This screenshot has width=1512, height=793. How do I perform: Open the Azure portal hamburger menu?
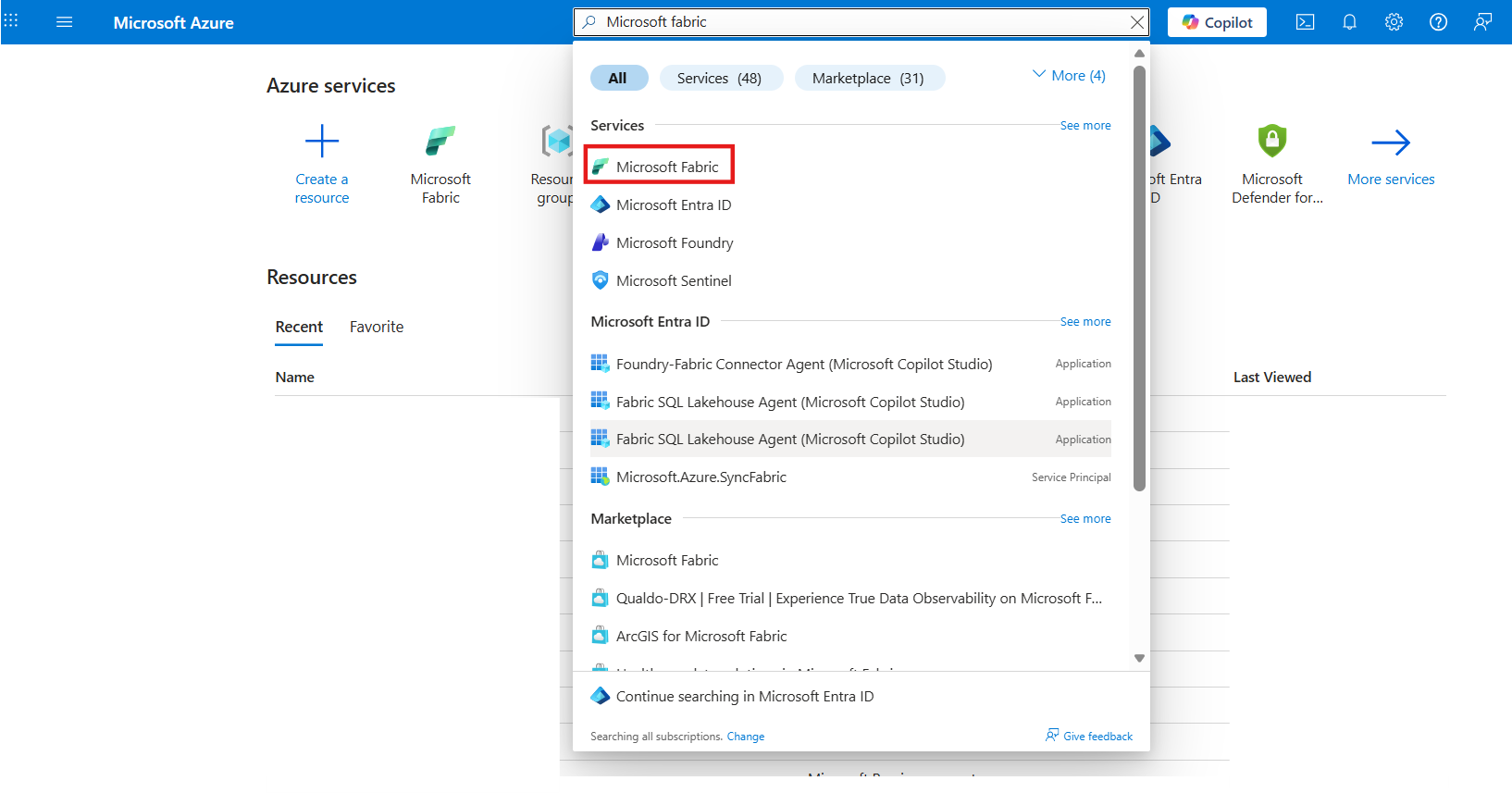point(64,22)
